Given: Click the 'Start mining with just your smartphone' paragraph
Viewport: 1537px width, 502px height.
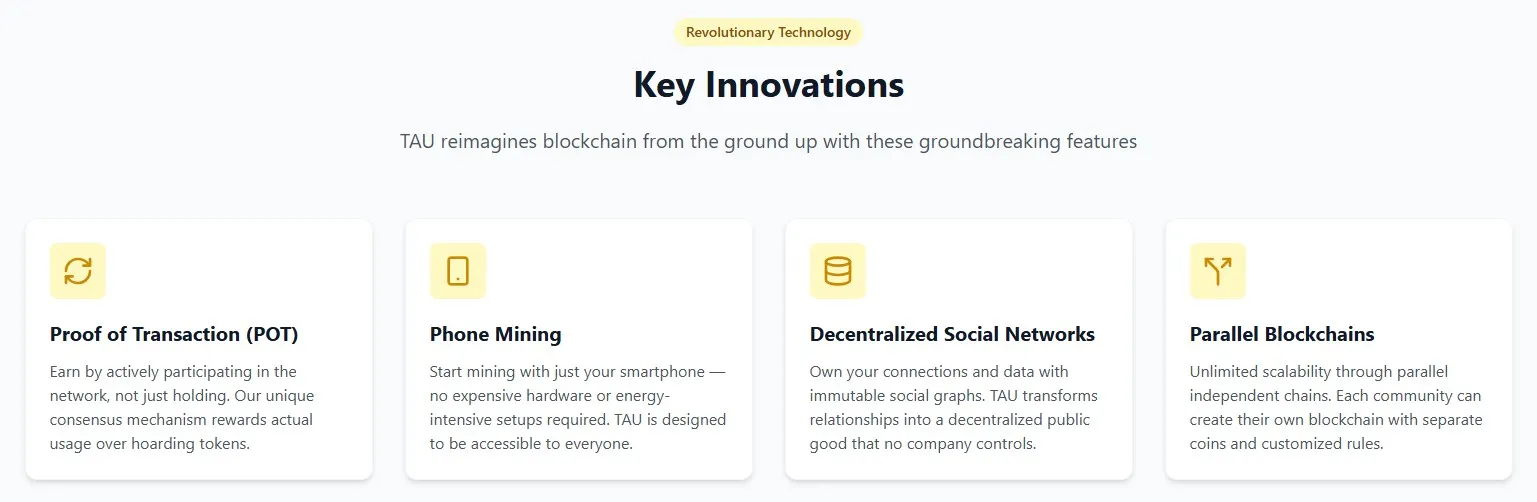Looking at the screenshot, I should click(578, 407).
